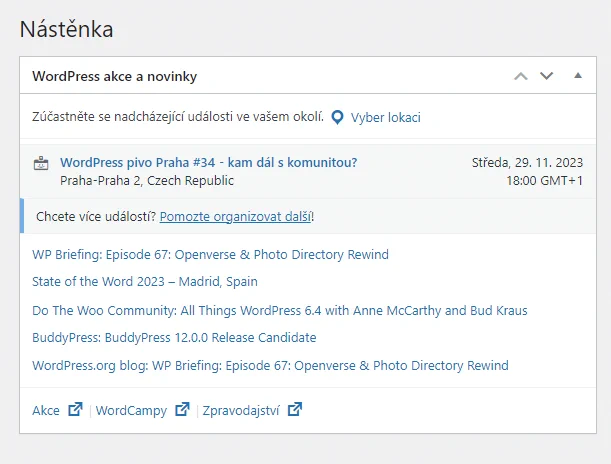Open the Akce footer link

point(46,410)
